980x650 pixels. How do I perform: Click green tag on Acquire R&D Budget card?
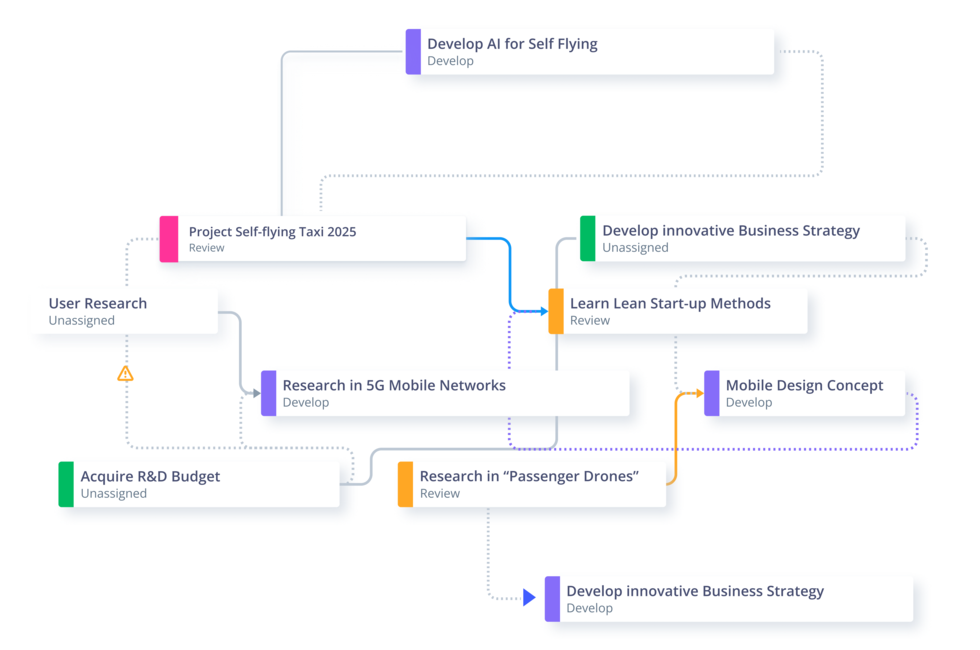click(66, 484)
